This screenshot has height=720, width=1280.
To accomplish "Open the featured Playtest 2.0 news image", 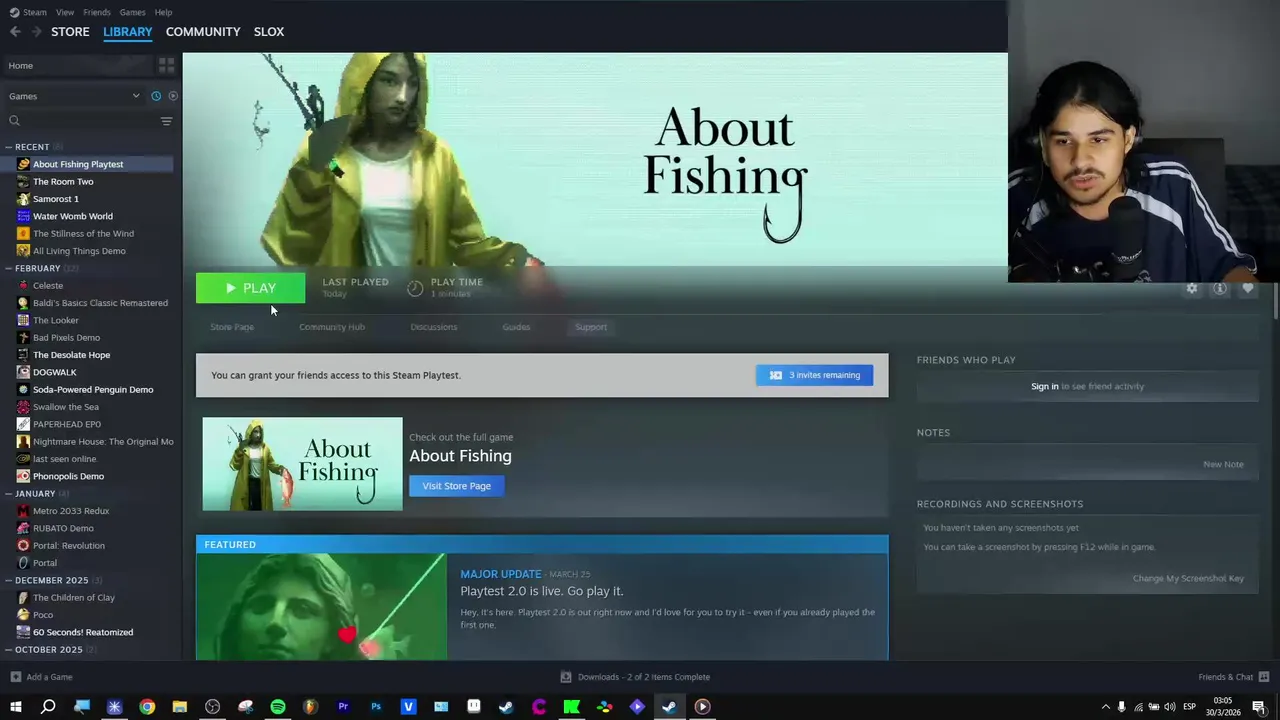I will coord(321,606).
